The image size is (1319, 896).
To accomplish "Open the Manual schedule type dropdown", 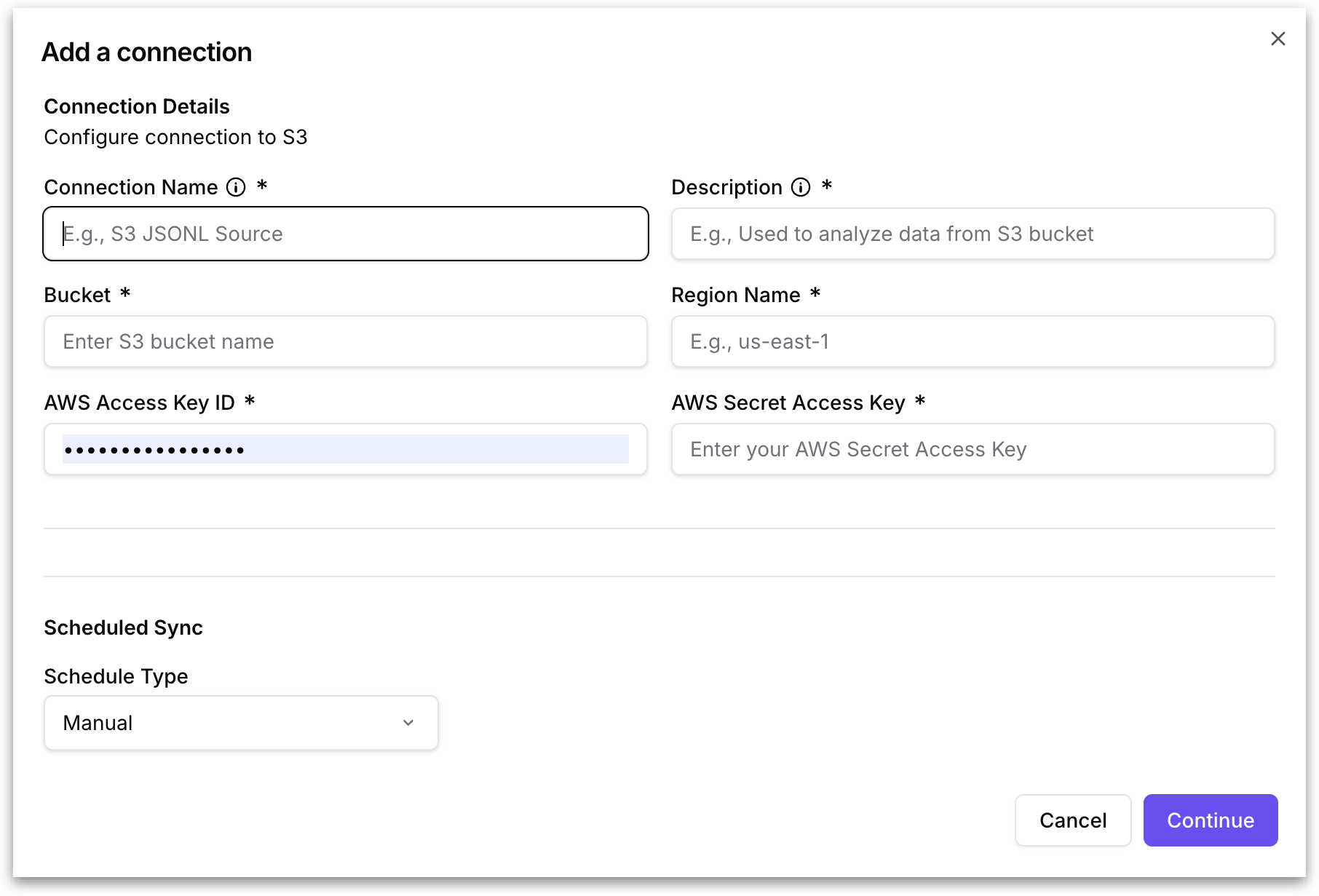I will [x=240, y=723].
